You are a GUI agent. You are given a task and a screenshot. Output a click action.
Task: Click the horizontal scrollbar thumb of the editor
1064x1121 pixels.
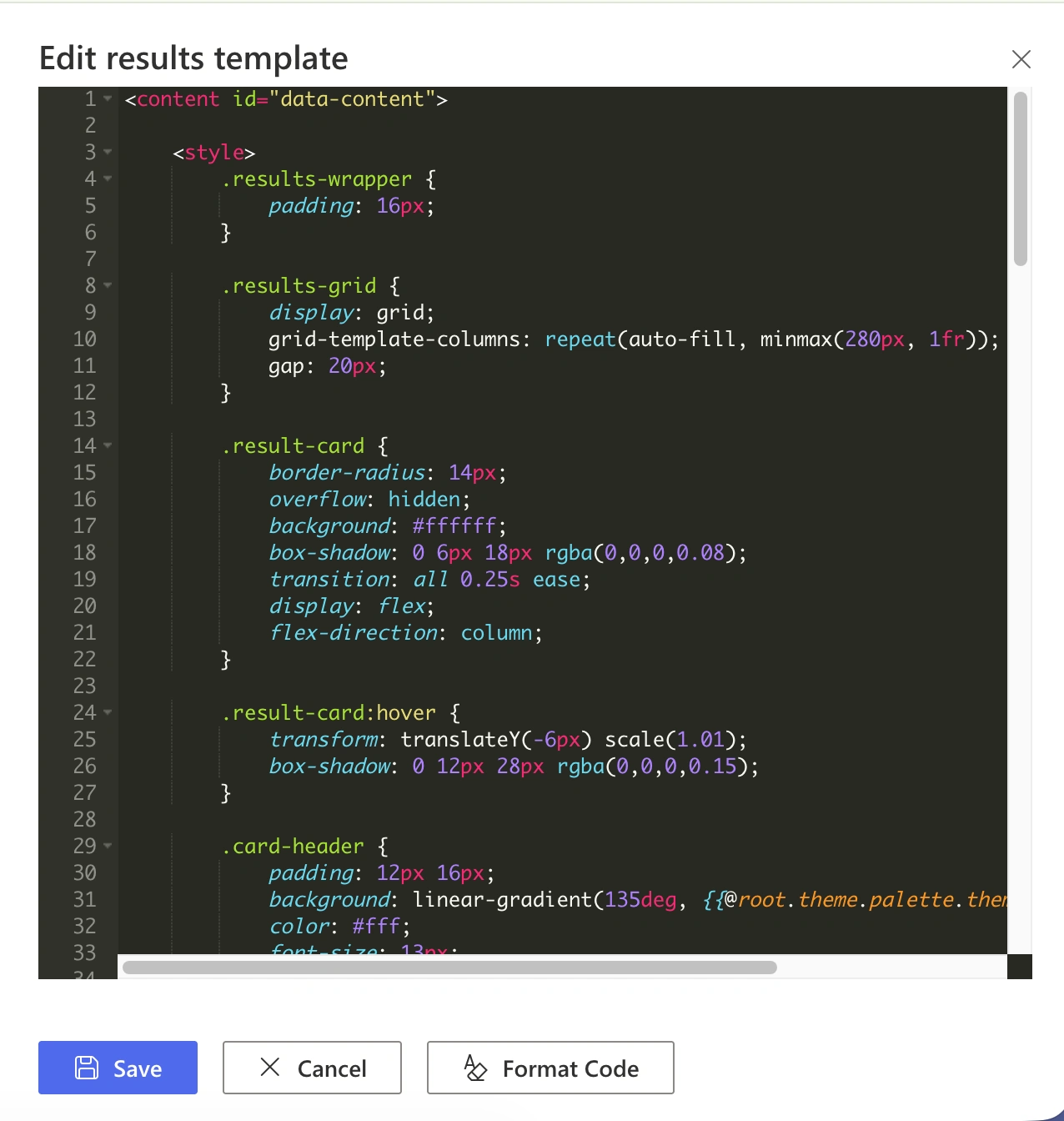tap(449, 968)
